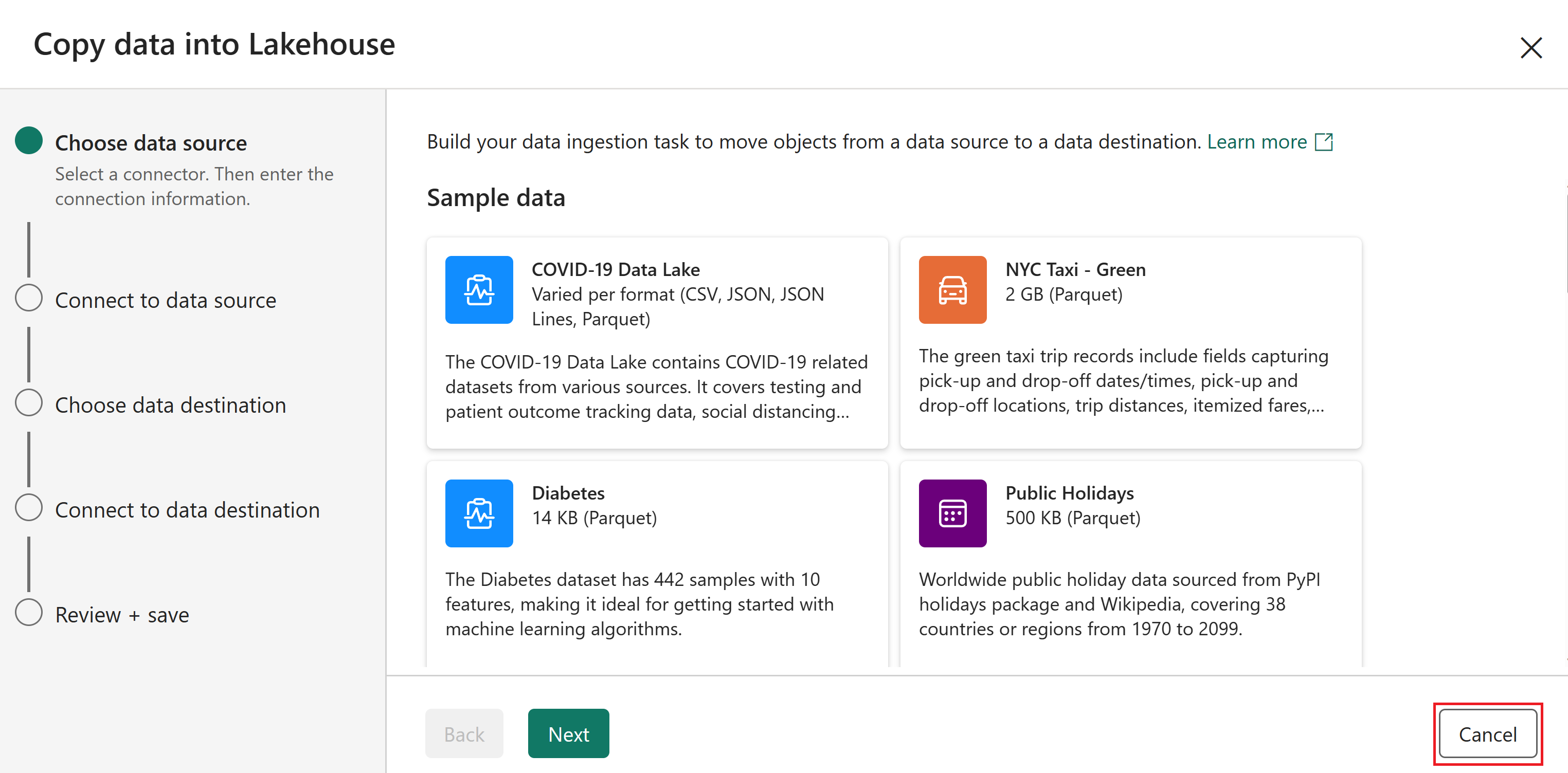Click the Next button
1568x773 pixels.
tap(568, 734)
